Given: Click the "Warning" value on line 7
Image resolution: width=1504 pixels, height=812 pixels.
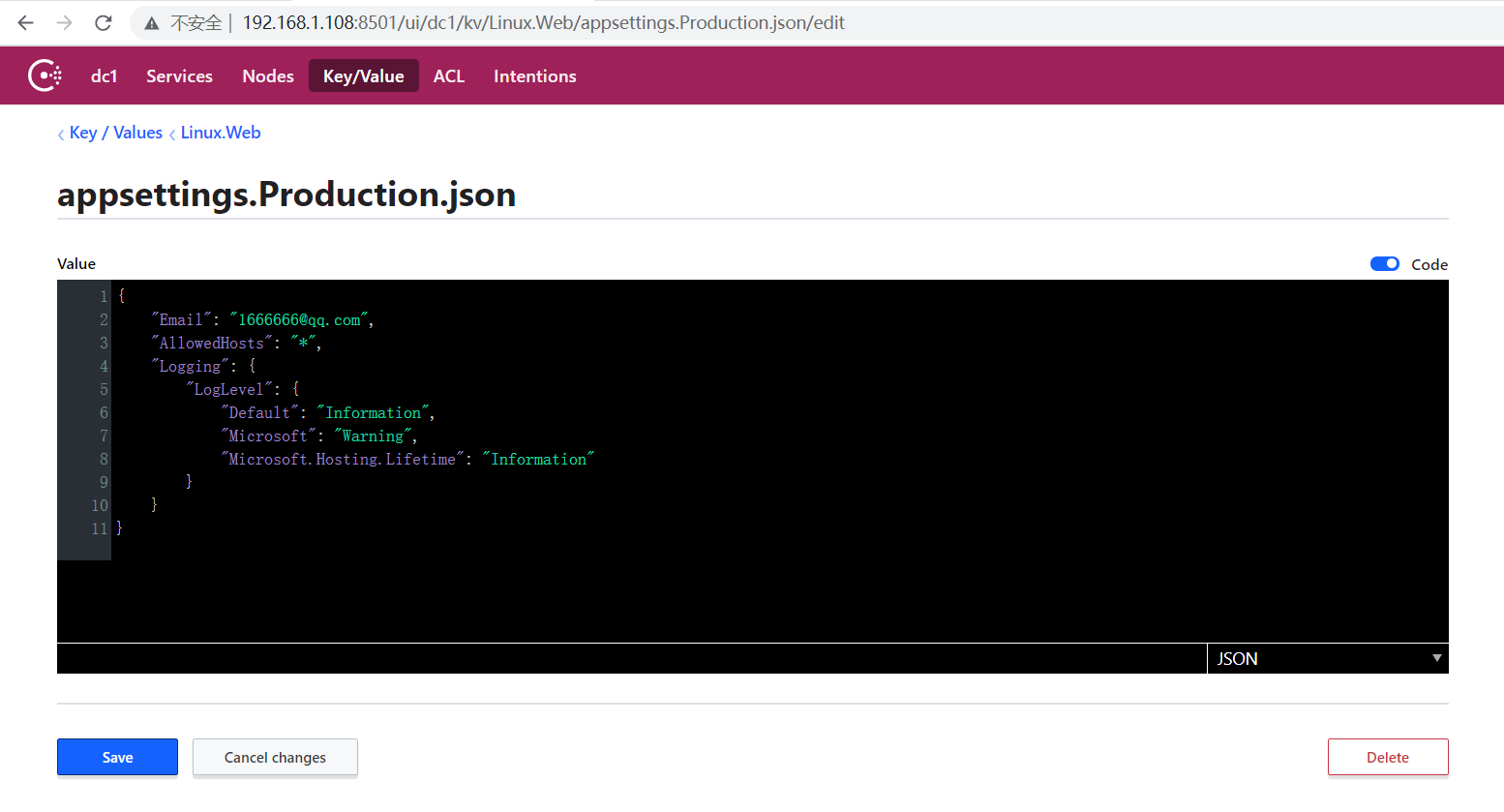Looking at the screenshot, I should coord(373,436).
